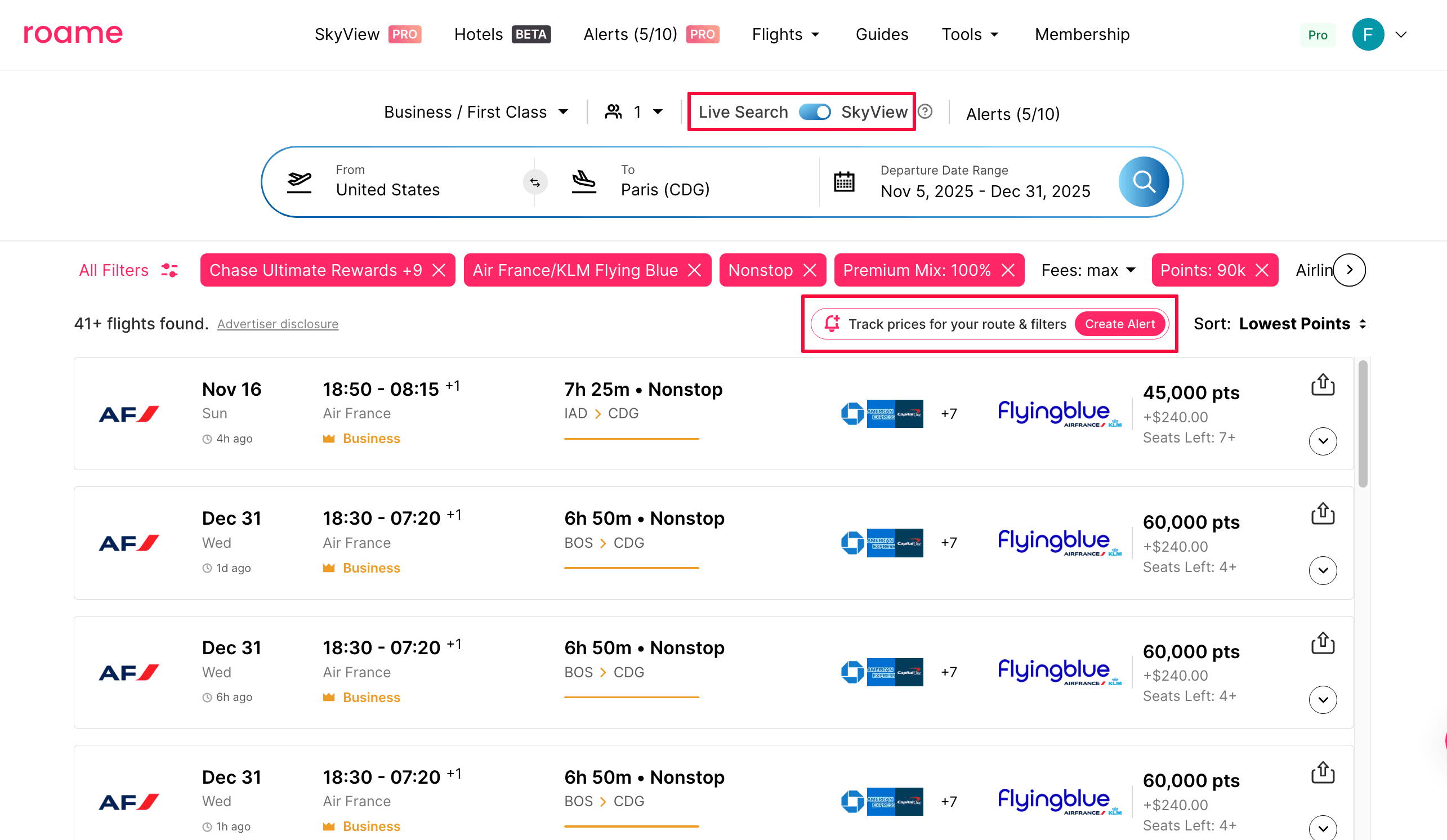Screen dimensions: 1447x840
Task: Click the filters adjustment icon beside All Filters
Action: [169, 270]
